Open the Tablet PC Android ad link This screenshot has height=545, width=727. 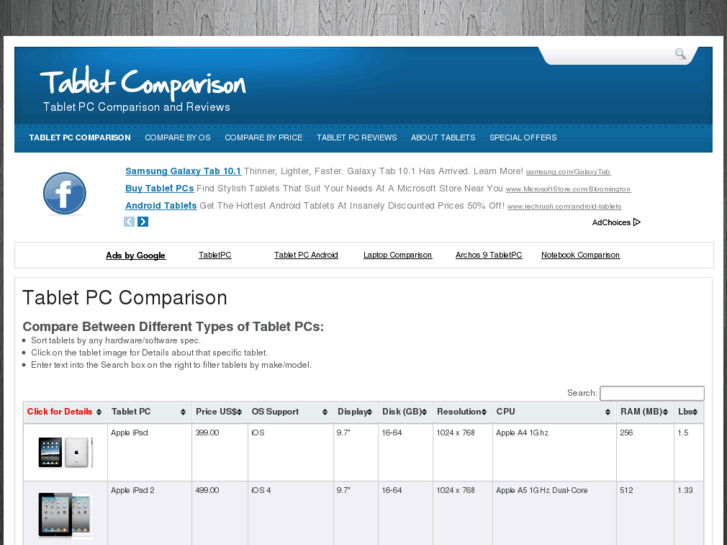click(306, 255)
